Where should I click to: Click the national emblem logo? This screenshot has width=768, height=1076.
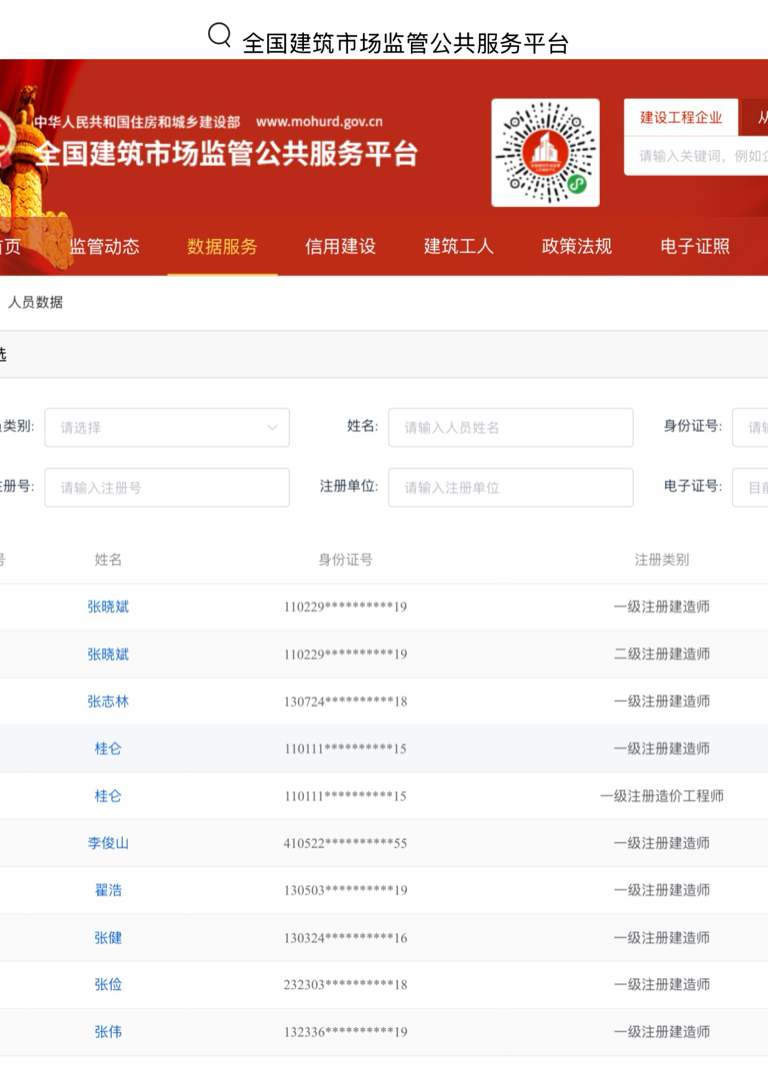pos(8,141)
